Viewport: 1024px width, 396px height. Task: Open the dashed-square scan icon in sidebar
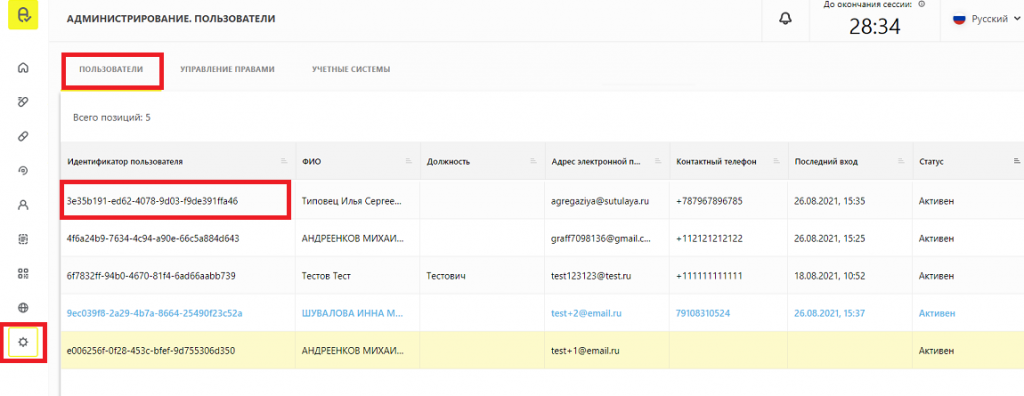[24, 239]
